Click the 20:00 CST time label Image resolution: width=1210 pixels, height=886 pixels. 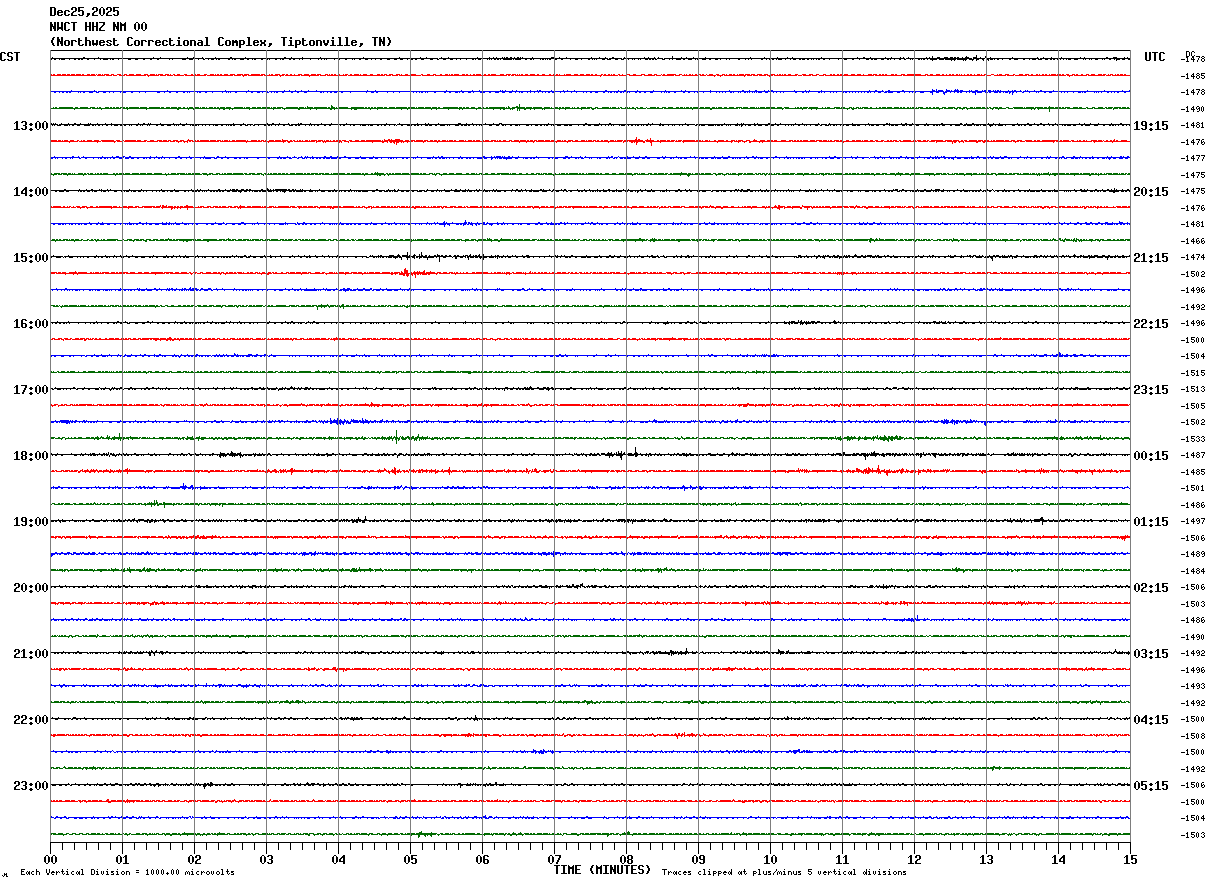[x=30, y=588]
